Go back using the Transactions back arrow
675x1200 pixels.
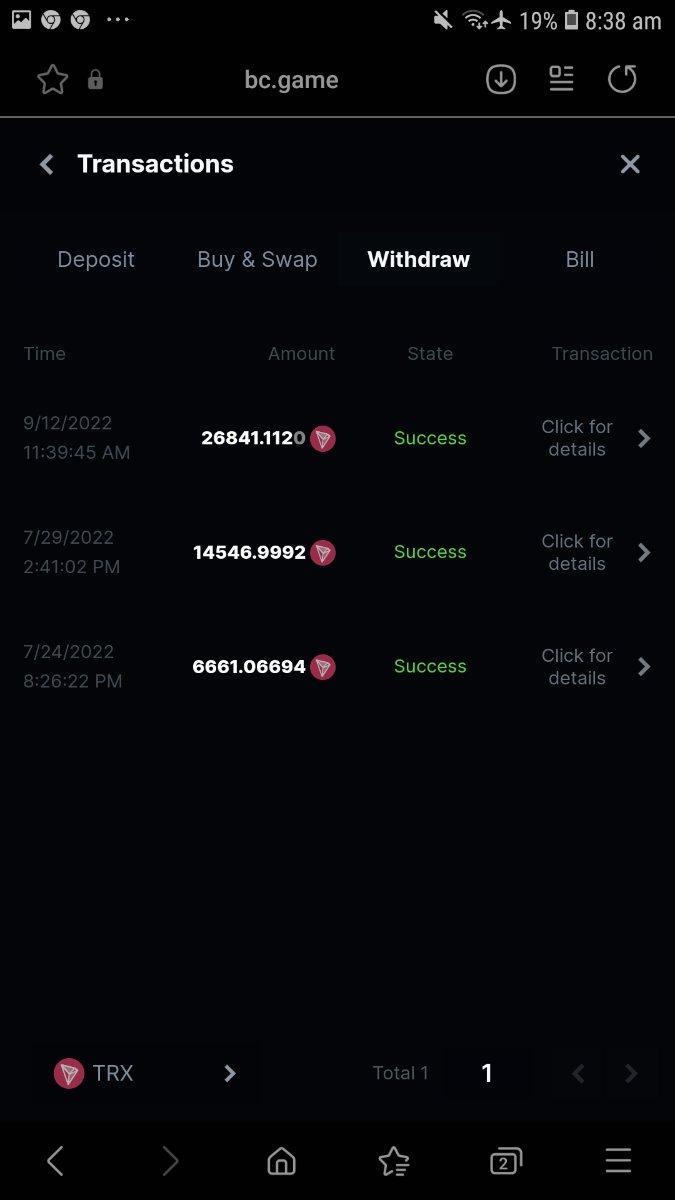click(x=46, y=165)
